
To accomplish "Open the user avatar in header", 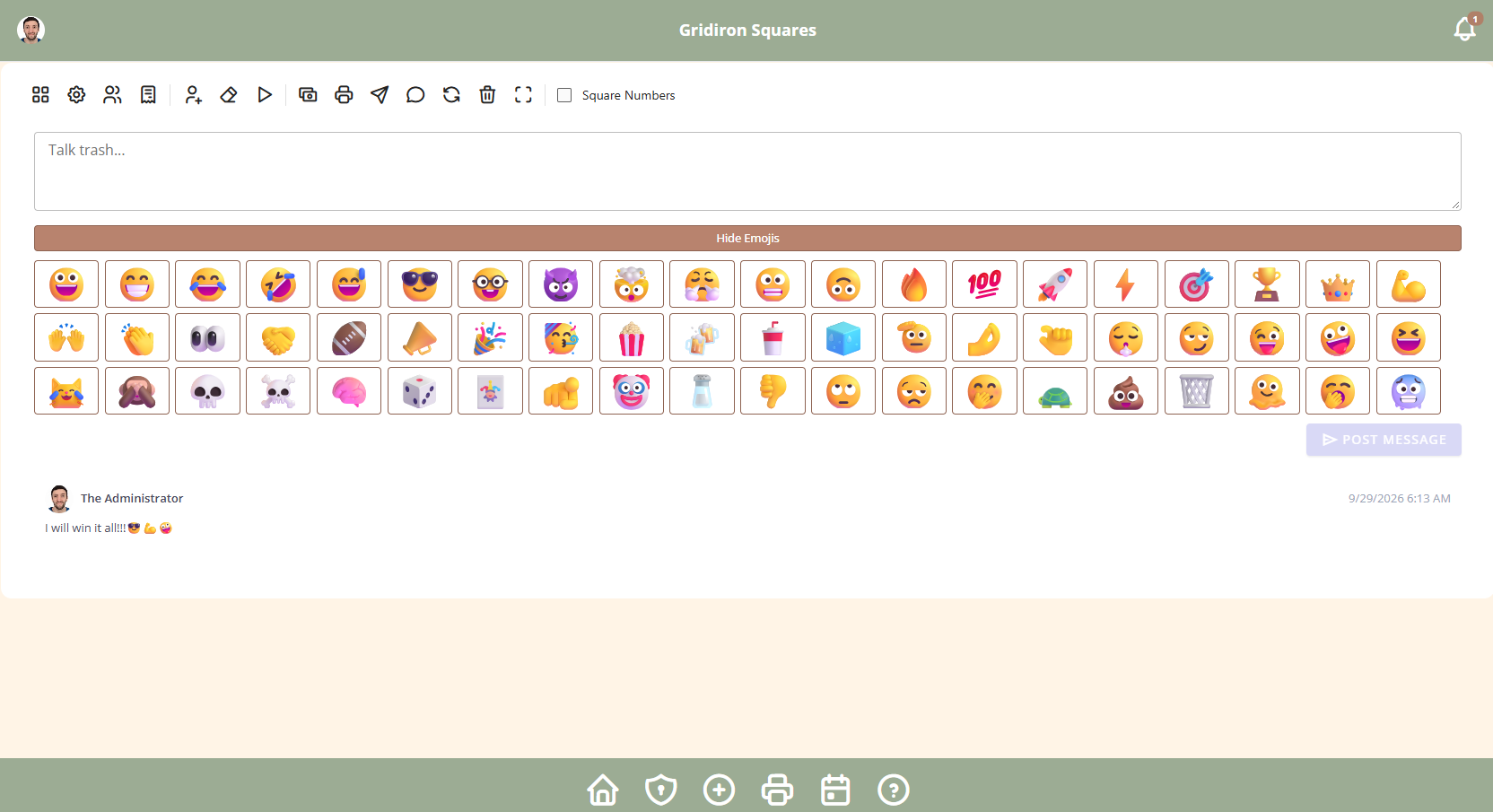I will (31, 30).
